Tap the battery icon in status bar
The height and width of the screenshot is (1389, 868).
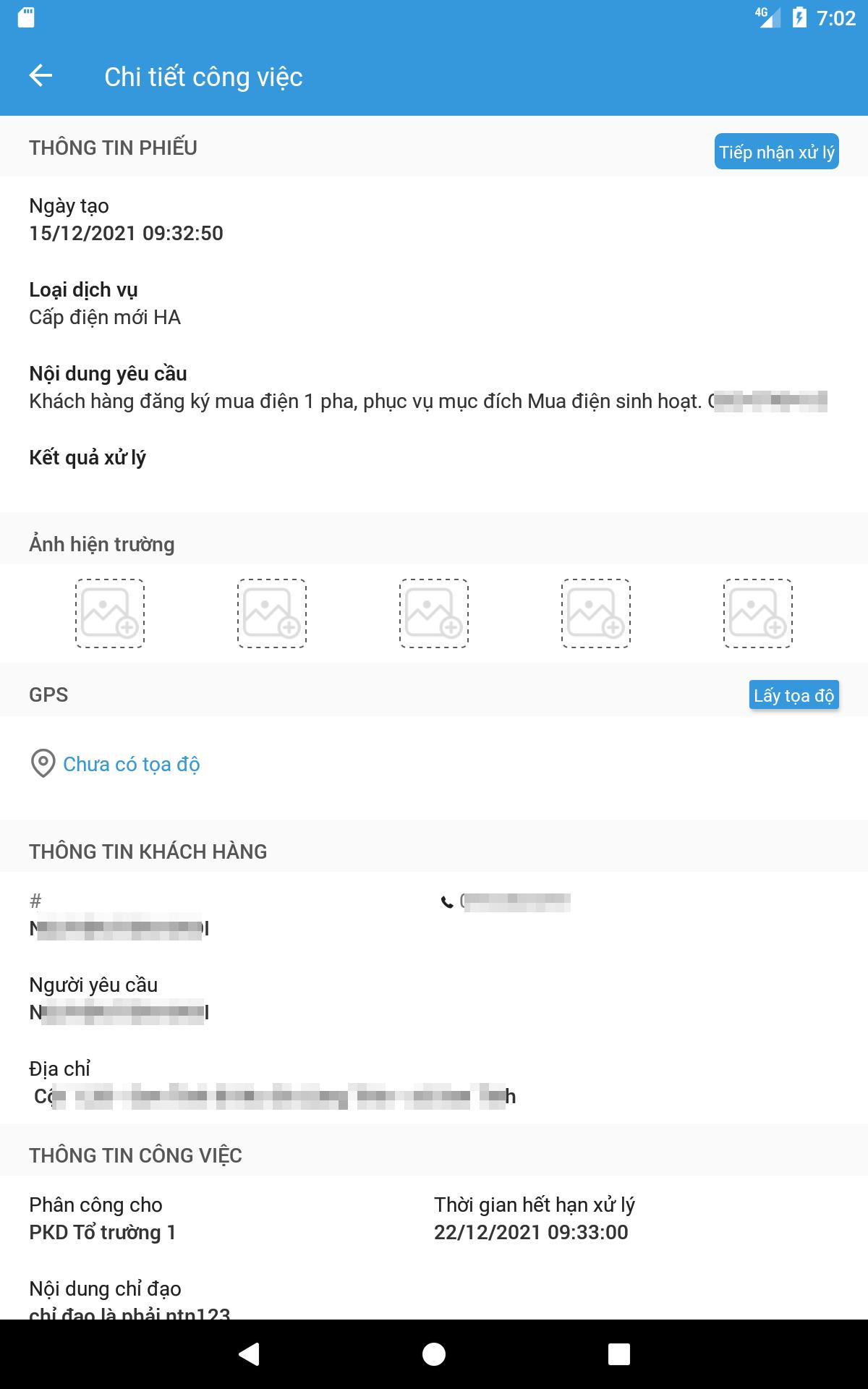pyautogui.click(x=799, y=17)
